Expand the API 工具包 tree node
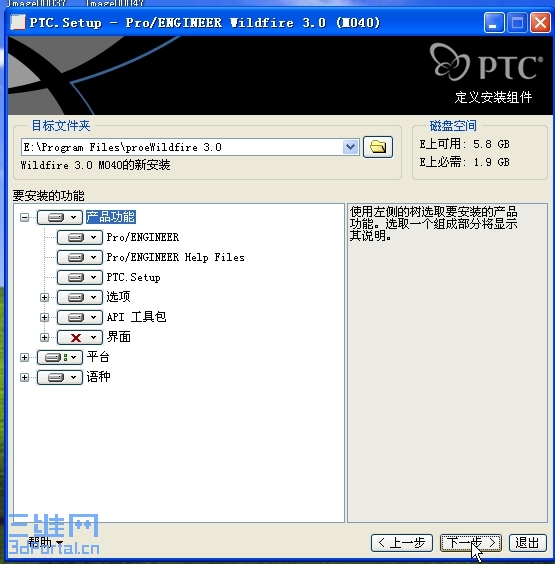555x564 pixels. (45, 317)
